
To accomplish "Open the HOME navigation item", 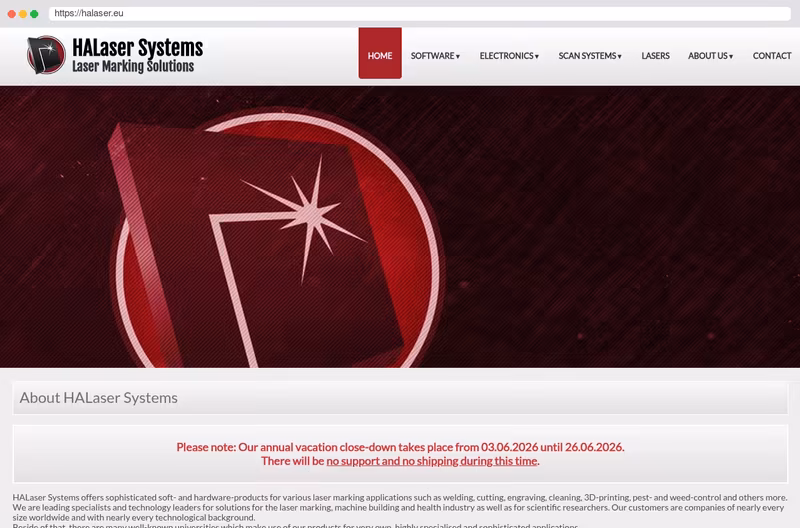I will pos(380,53).
